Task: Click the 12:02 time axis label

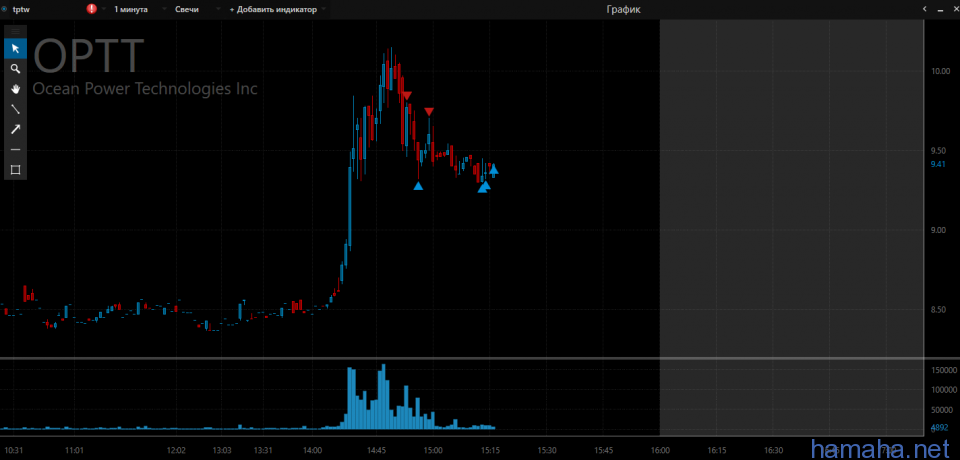Action: (x=176, y=450)
